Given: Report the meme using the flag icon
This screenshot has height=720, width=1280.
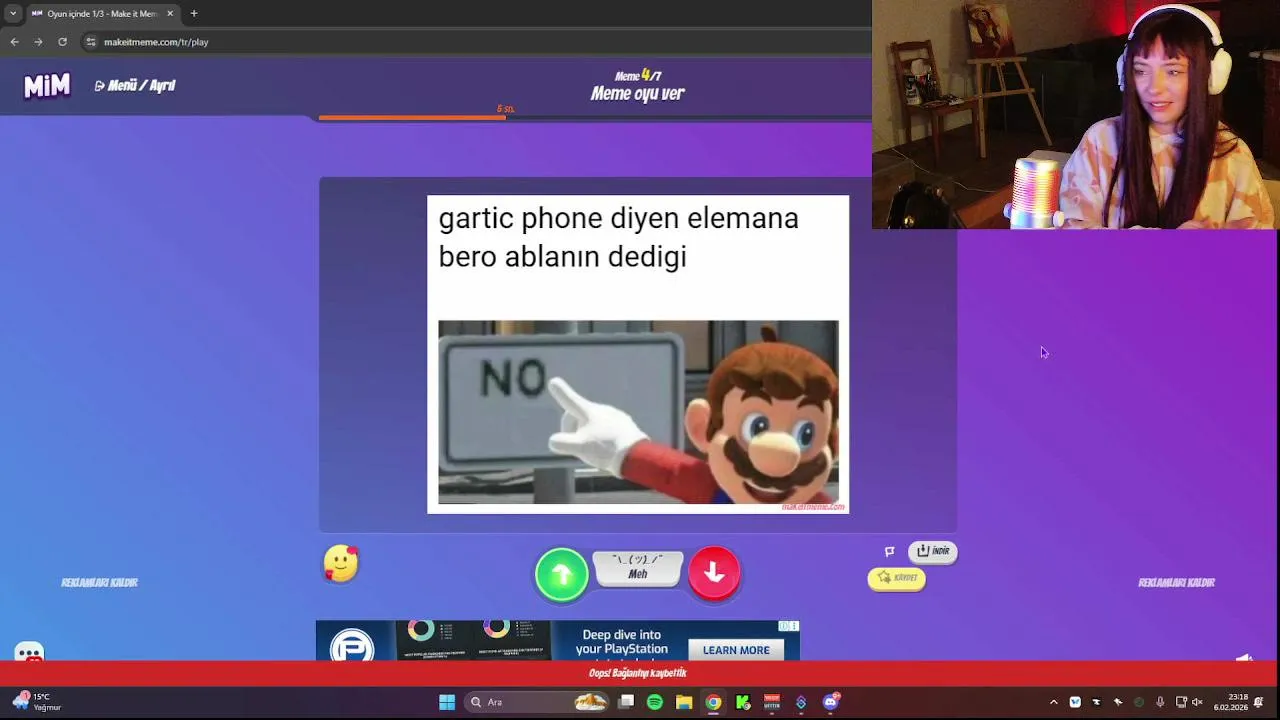Looking at the screenshot, I should pyautogui.click(x=890, y=551).
